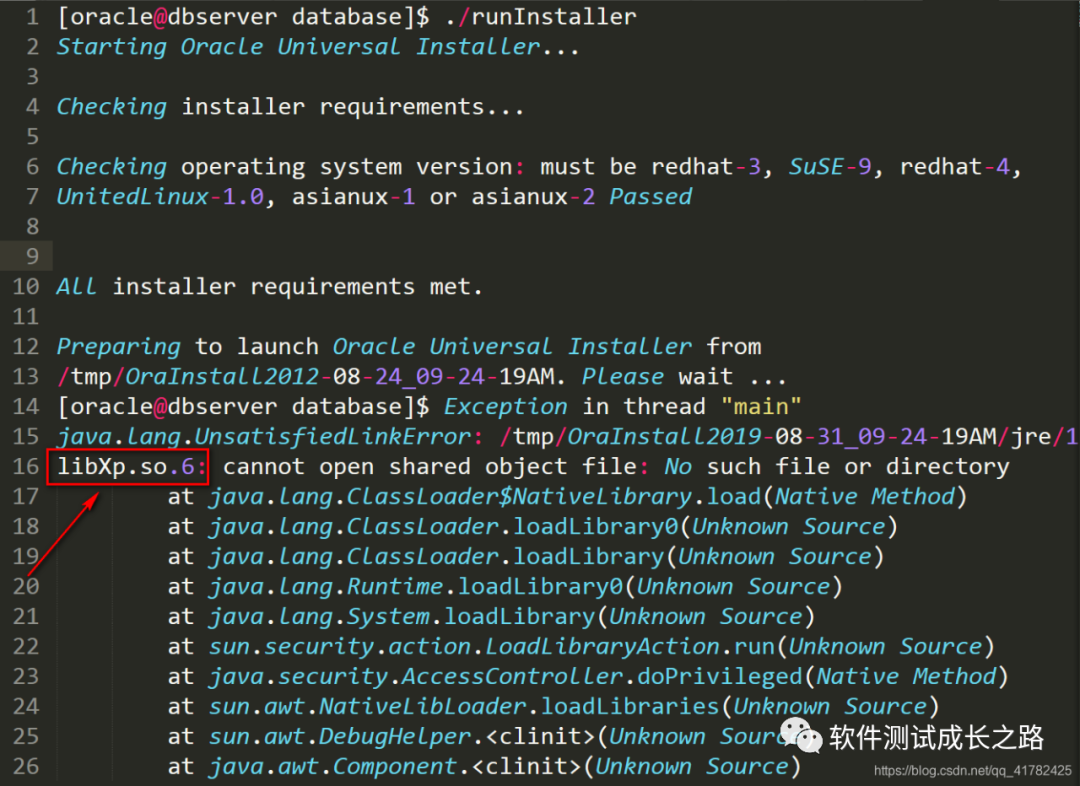Click the word 'Passed' on line 7
This screenshot has width=1080, height=786.
(651, 197)
